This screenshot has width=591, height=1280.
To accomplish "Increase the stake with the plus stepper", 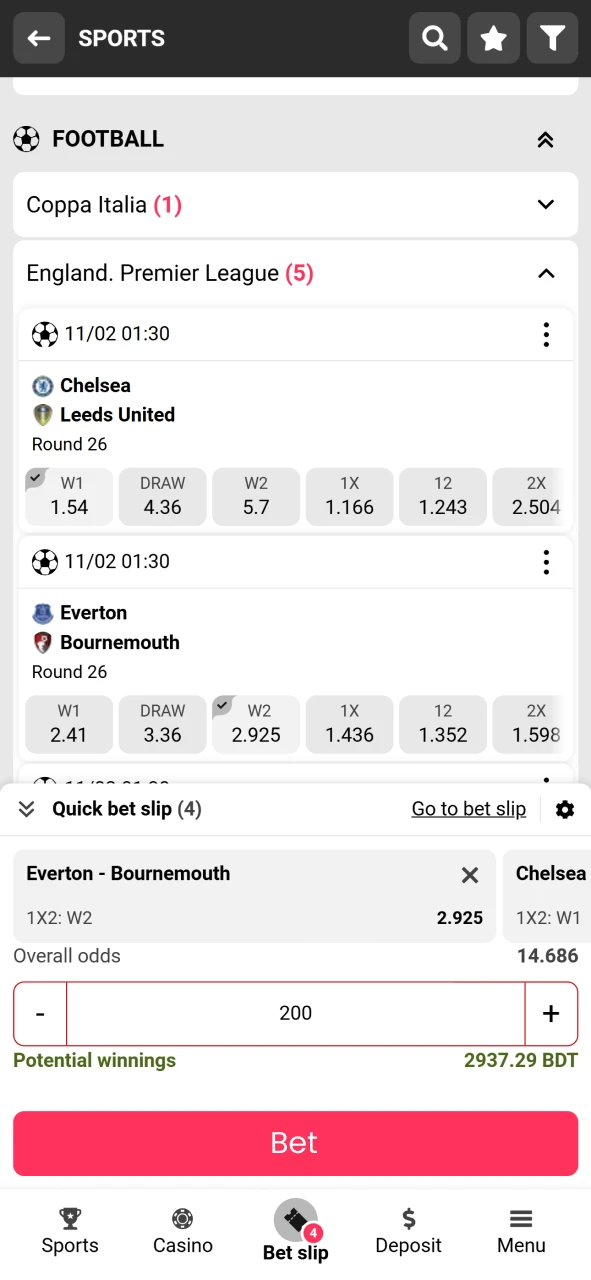I will pos(551,1013).
